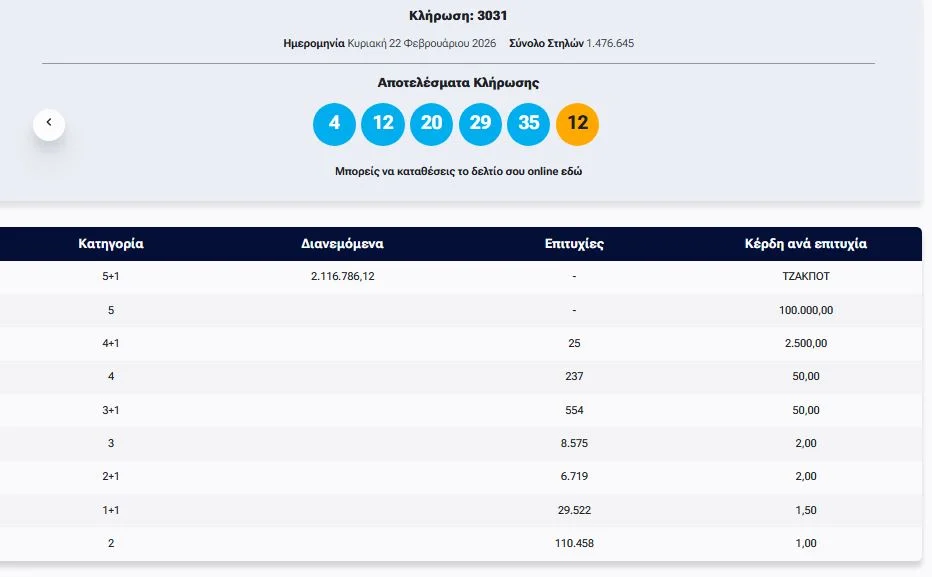The height and width of the screenshot is (577, 932).
Task: Select the Σύνολο Στηλών 1.476.645 text
Action: 571,43
